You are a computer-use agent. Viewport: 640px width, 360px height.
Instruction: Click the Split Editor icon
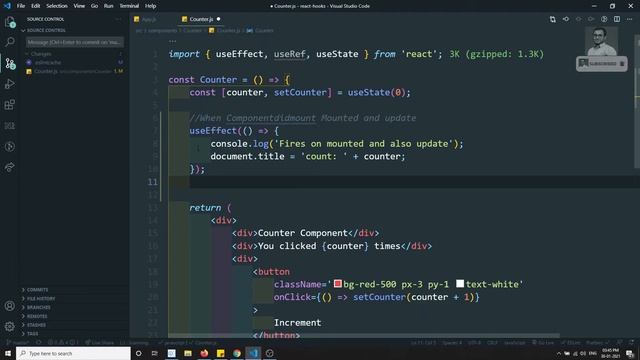[x=617, y=19]
